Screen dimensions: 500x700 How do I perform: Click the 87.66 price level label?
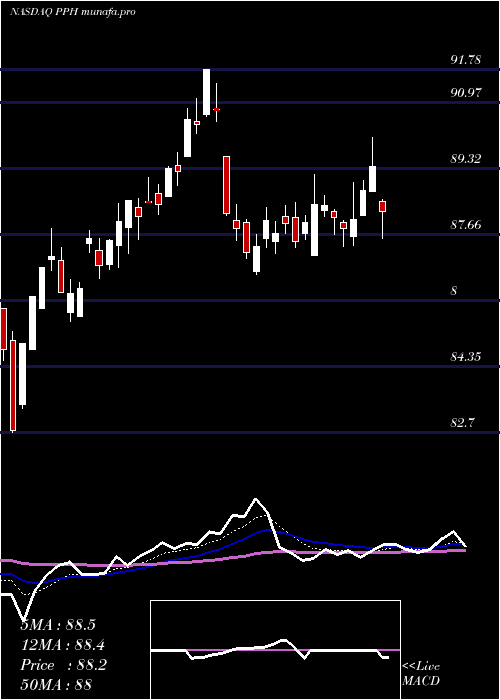(466, 225)
